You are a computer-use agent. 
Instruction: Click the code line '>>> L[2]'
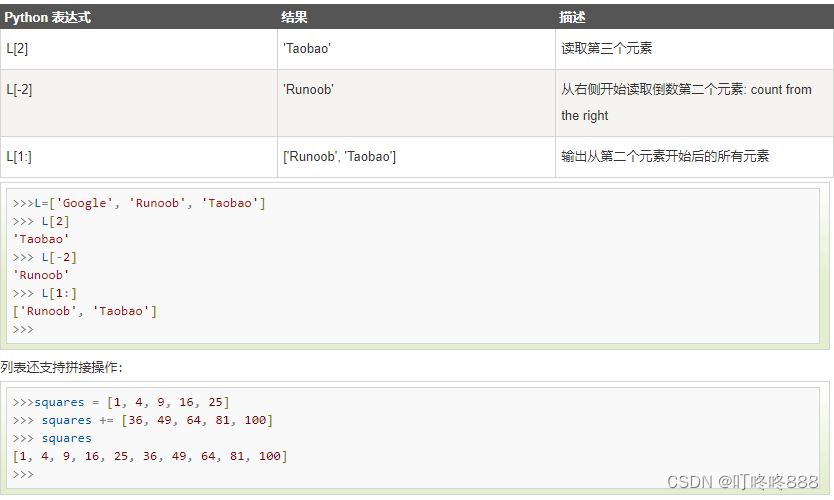coord(41,221)
